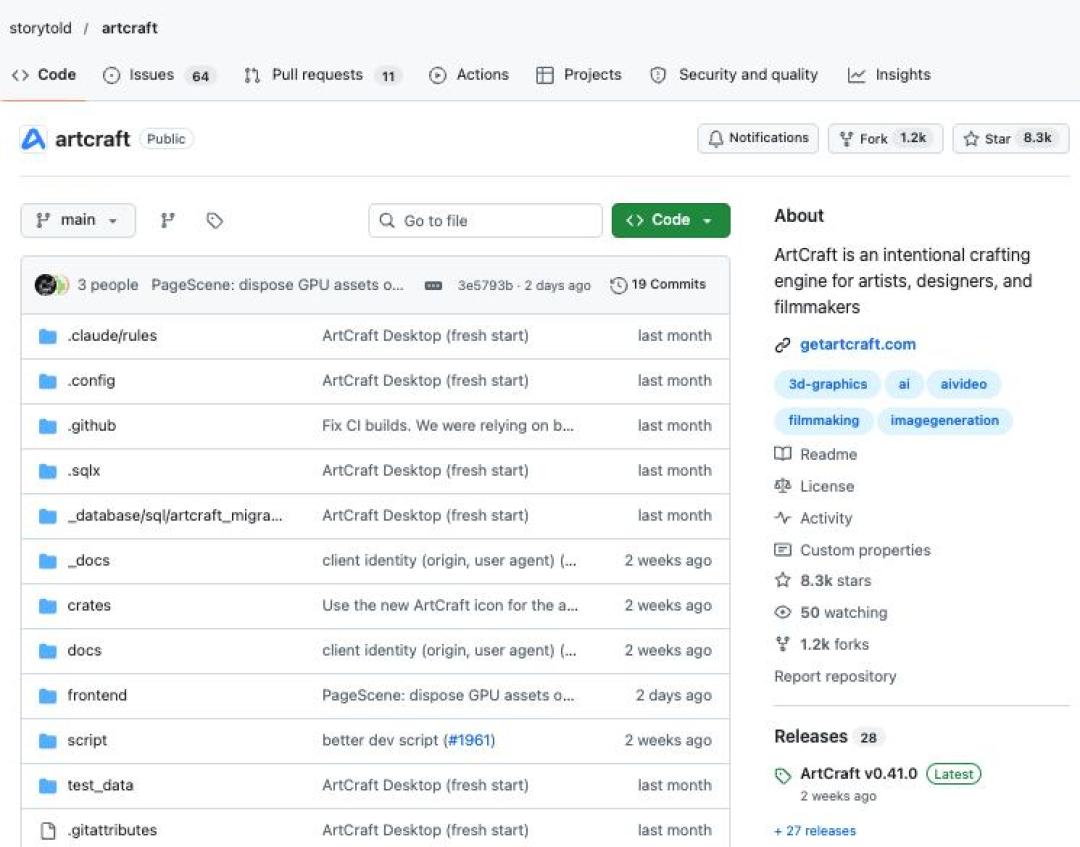
Task: Open Security and quality tab
Action: coord(734,74)
